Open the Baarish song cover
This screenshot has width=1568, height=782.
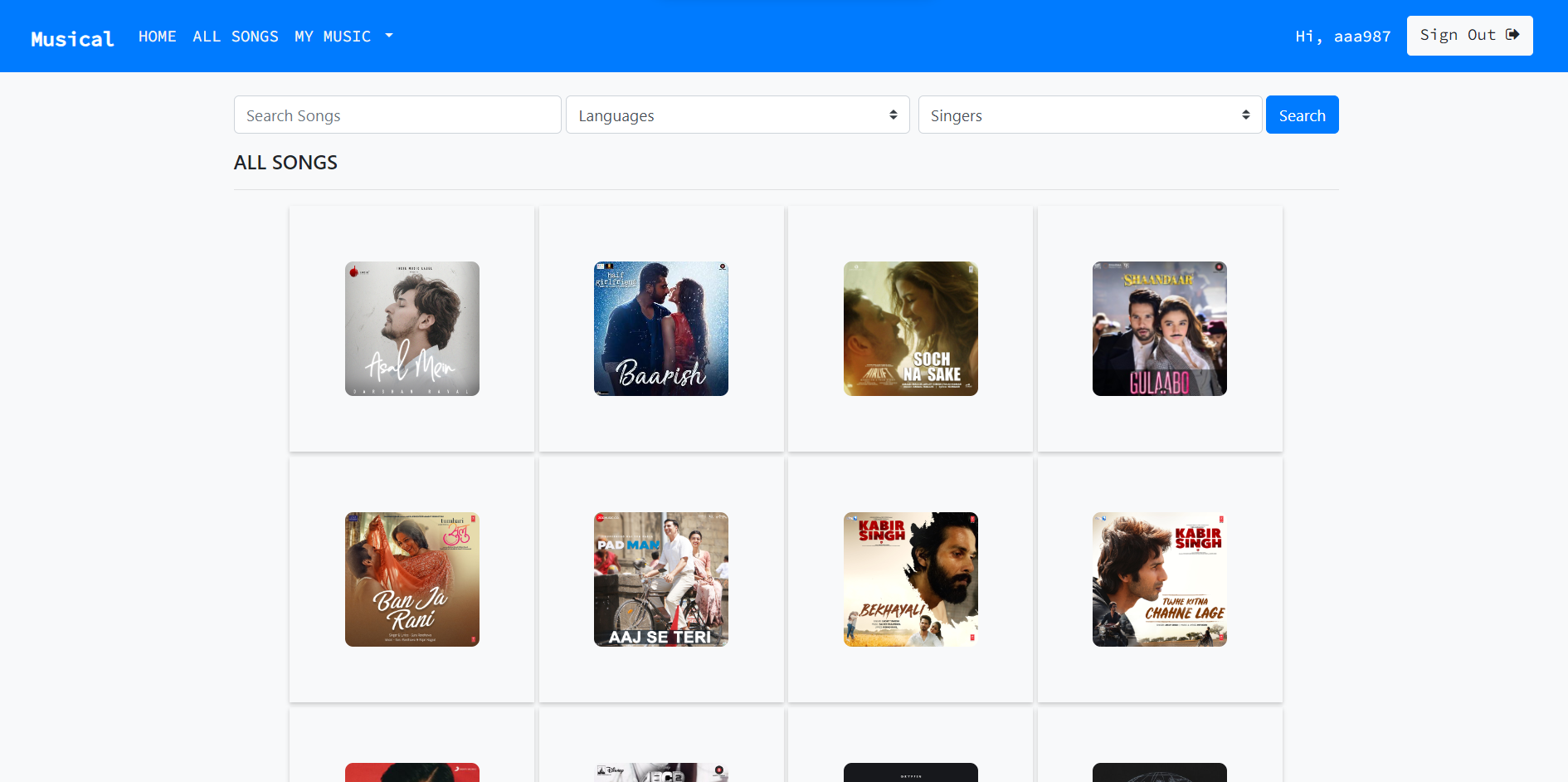[x=661, y=329]
